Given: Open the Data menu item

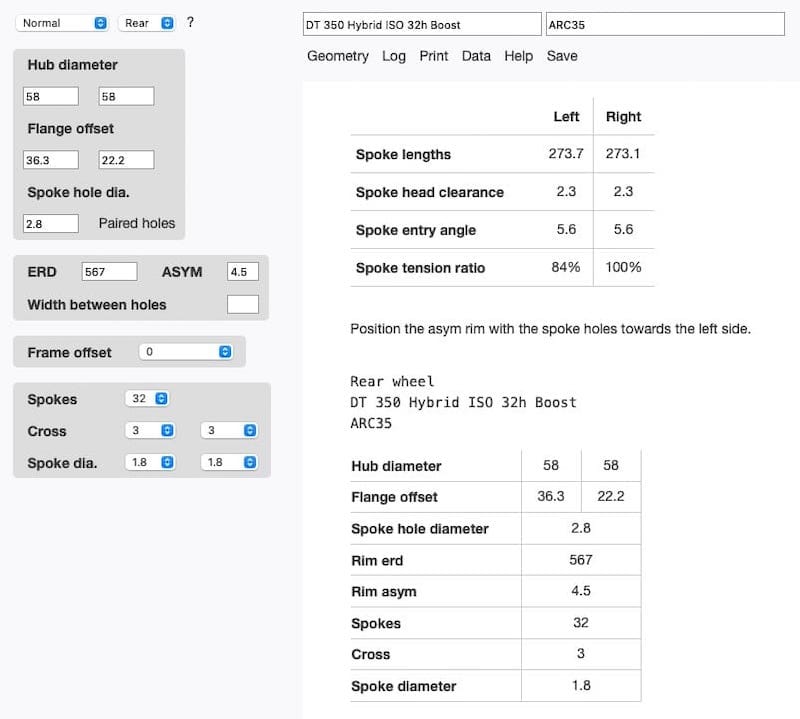Looking at the screenshot, I should pyautogui.click(x=476, y=56).
